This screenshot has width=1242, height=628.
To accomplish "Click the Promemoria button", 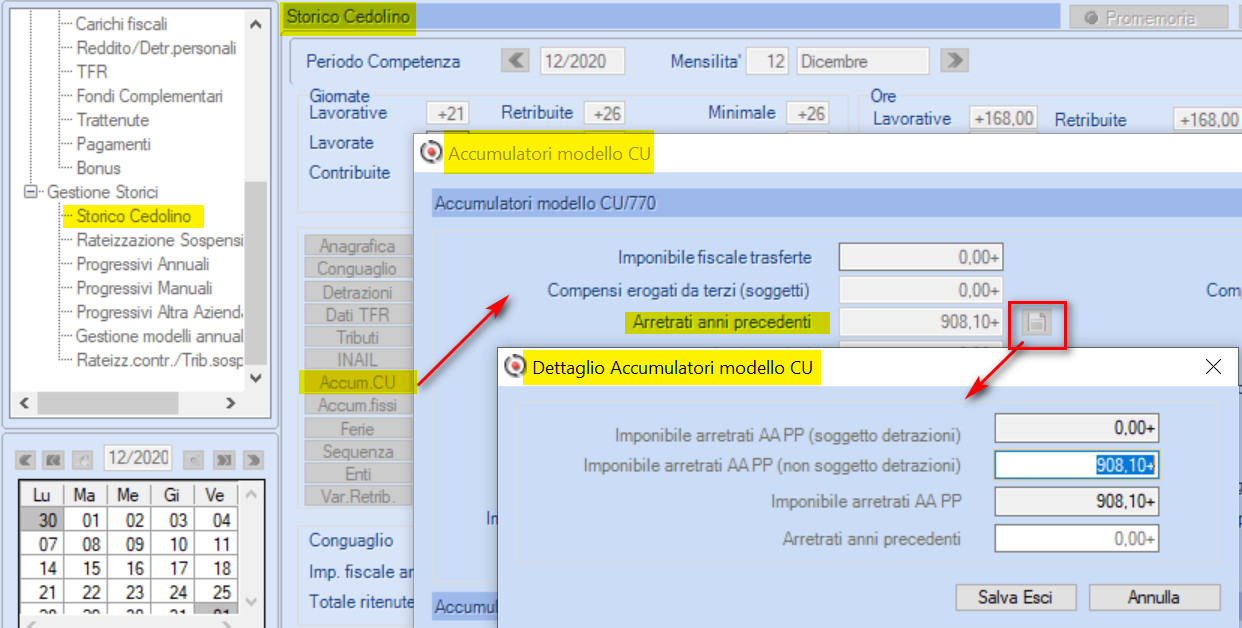I will [1149, 18].
